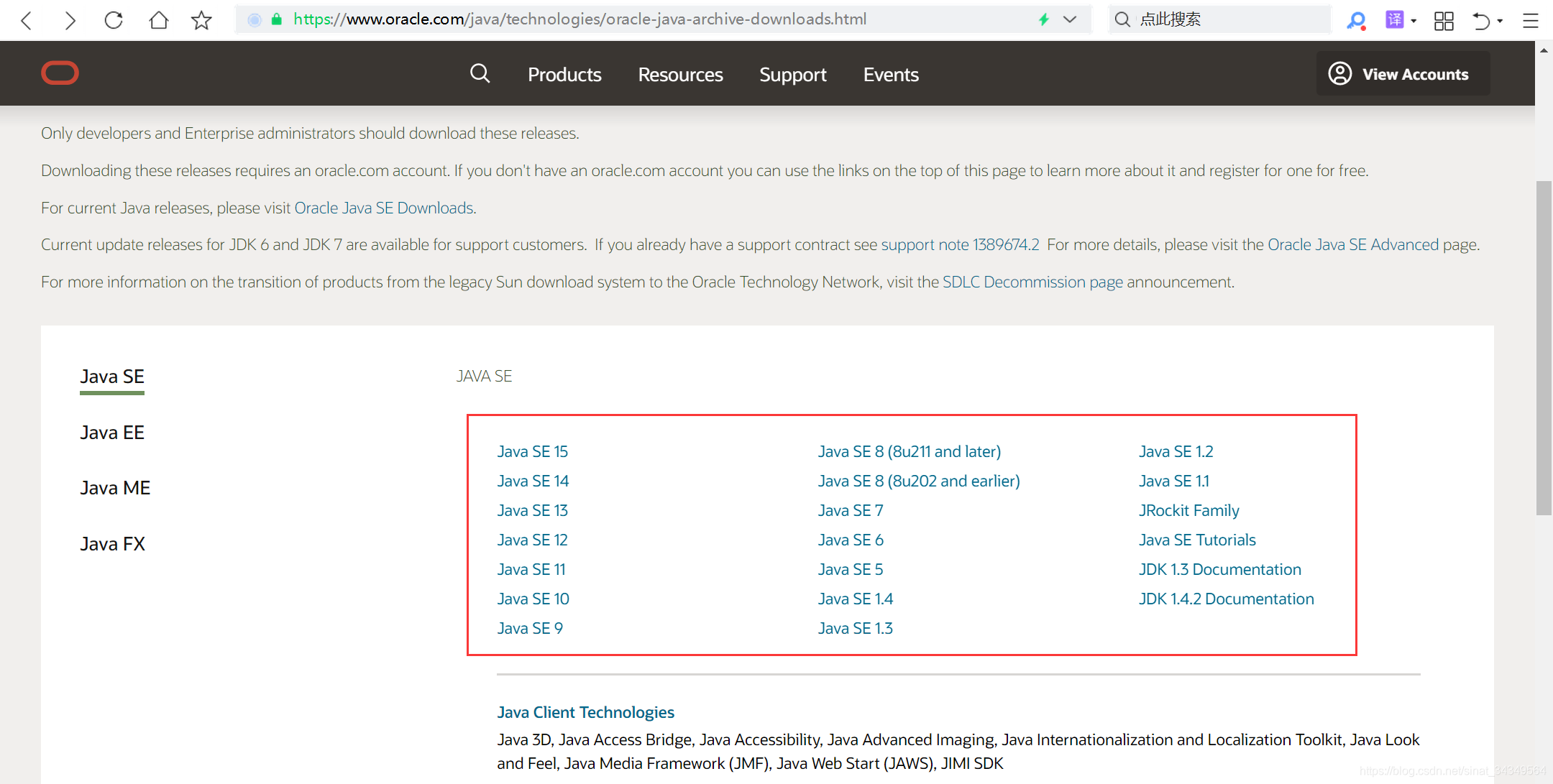Open the Java SE 1.4 link
1553x784 pixels.
coord(856,599)
